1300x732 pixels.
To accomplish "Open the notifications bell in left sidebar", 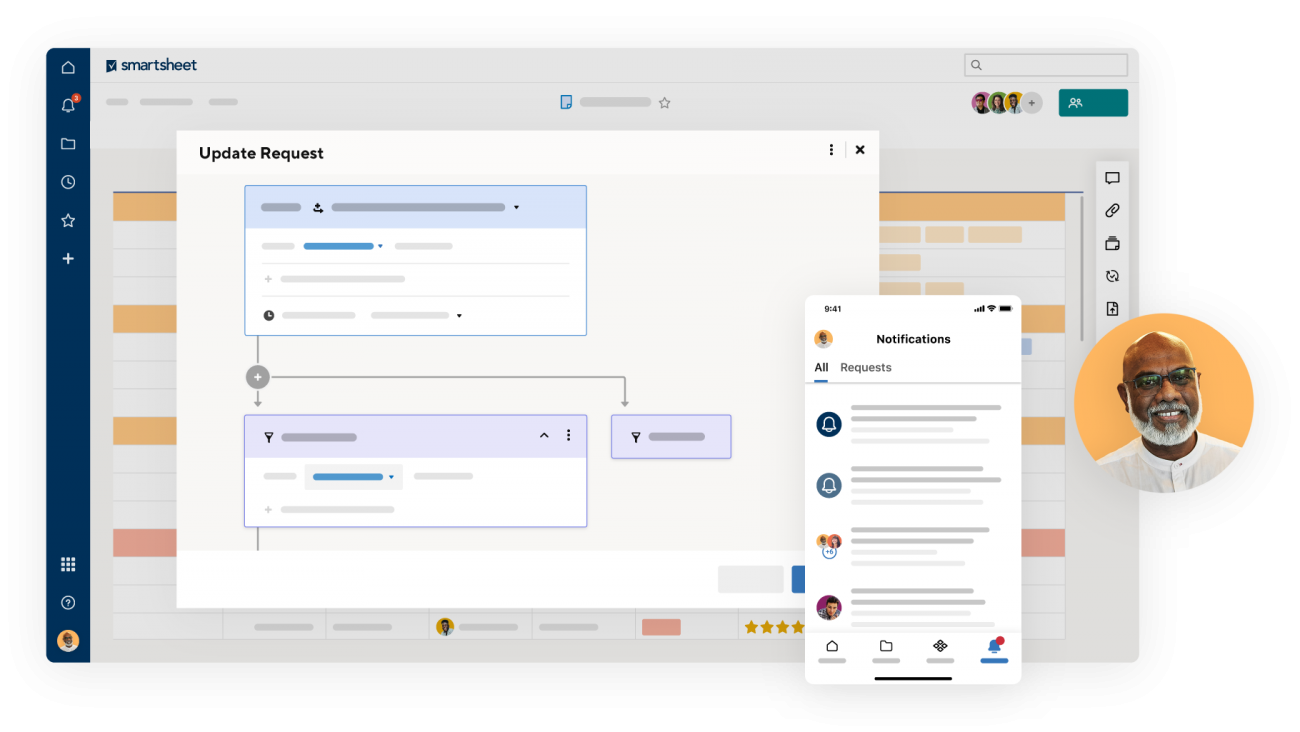I will coord(68,105).
